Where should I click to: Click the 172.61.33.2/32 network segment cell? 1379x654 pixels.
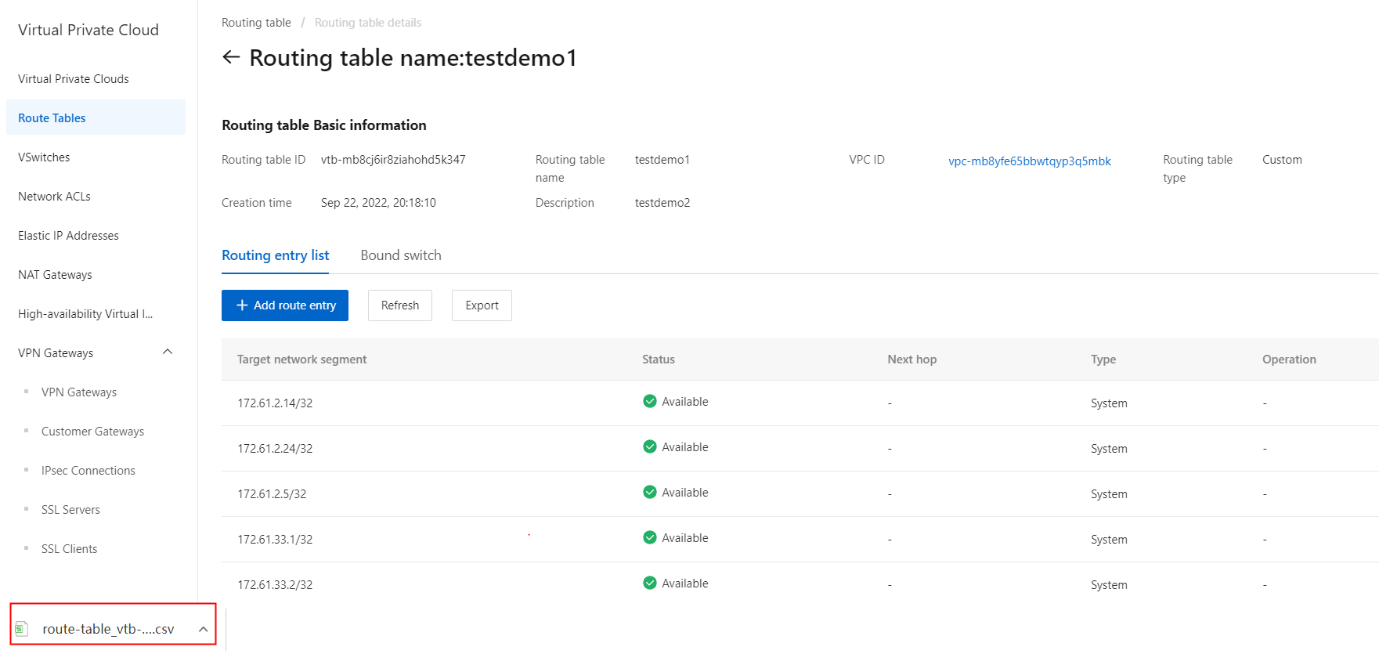[x=275, y=585]
